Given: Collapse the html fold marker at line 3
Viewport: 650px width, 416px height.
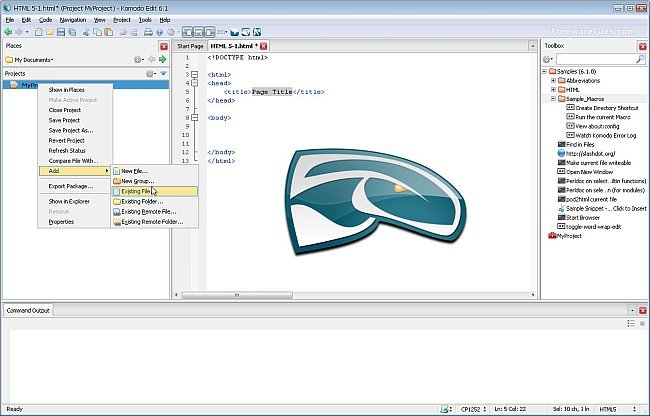Looking at the screenshot, I should coord(194,75).
